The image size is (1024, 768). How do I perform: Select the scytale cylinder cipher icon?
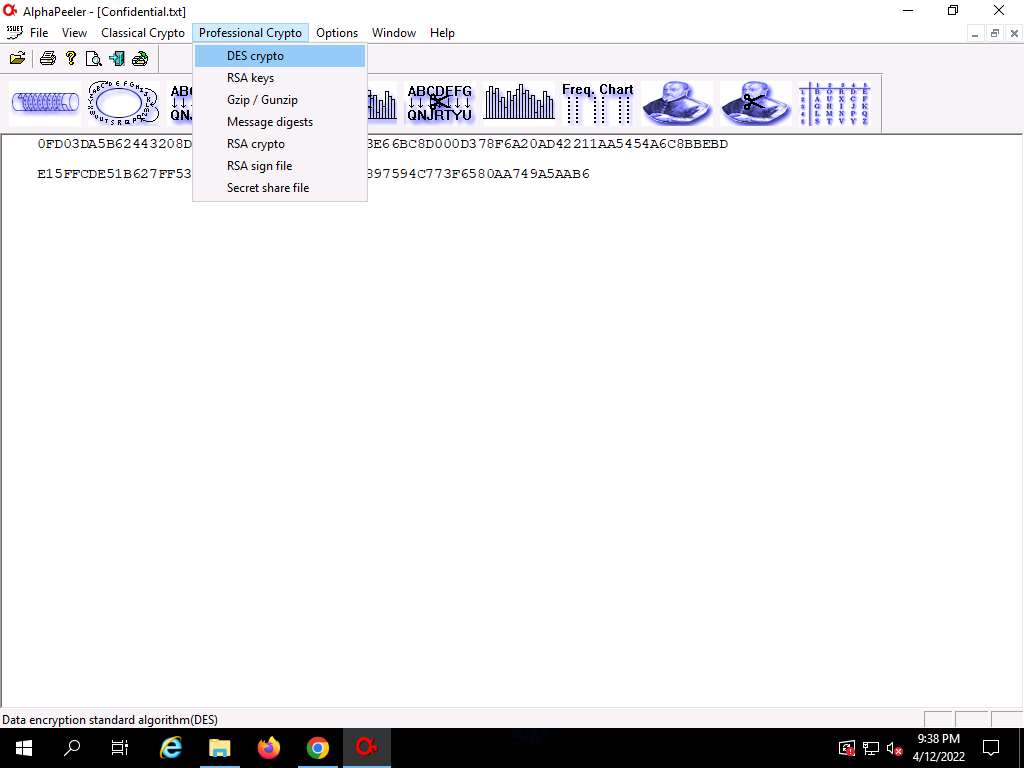click(x=45, y=103)
